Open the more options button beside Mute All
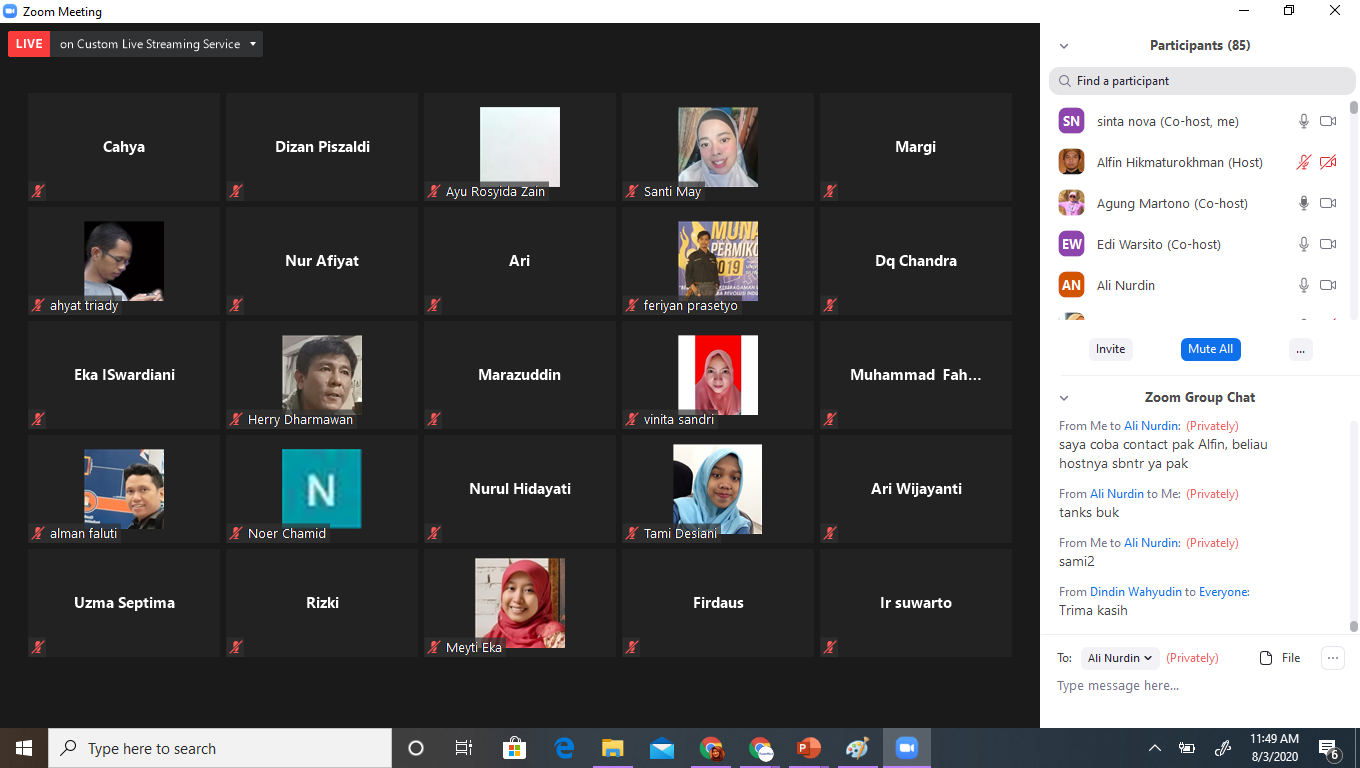This screenshot has width=1360, height=768. pyautogui.click(x=1300, y=349)
